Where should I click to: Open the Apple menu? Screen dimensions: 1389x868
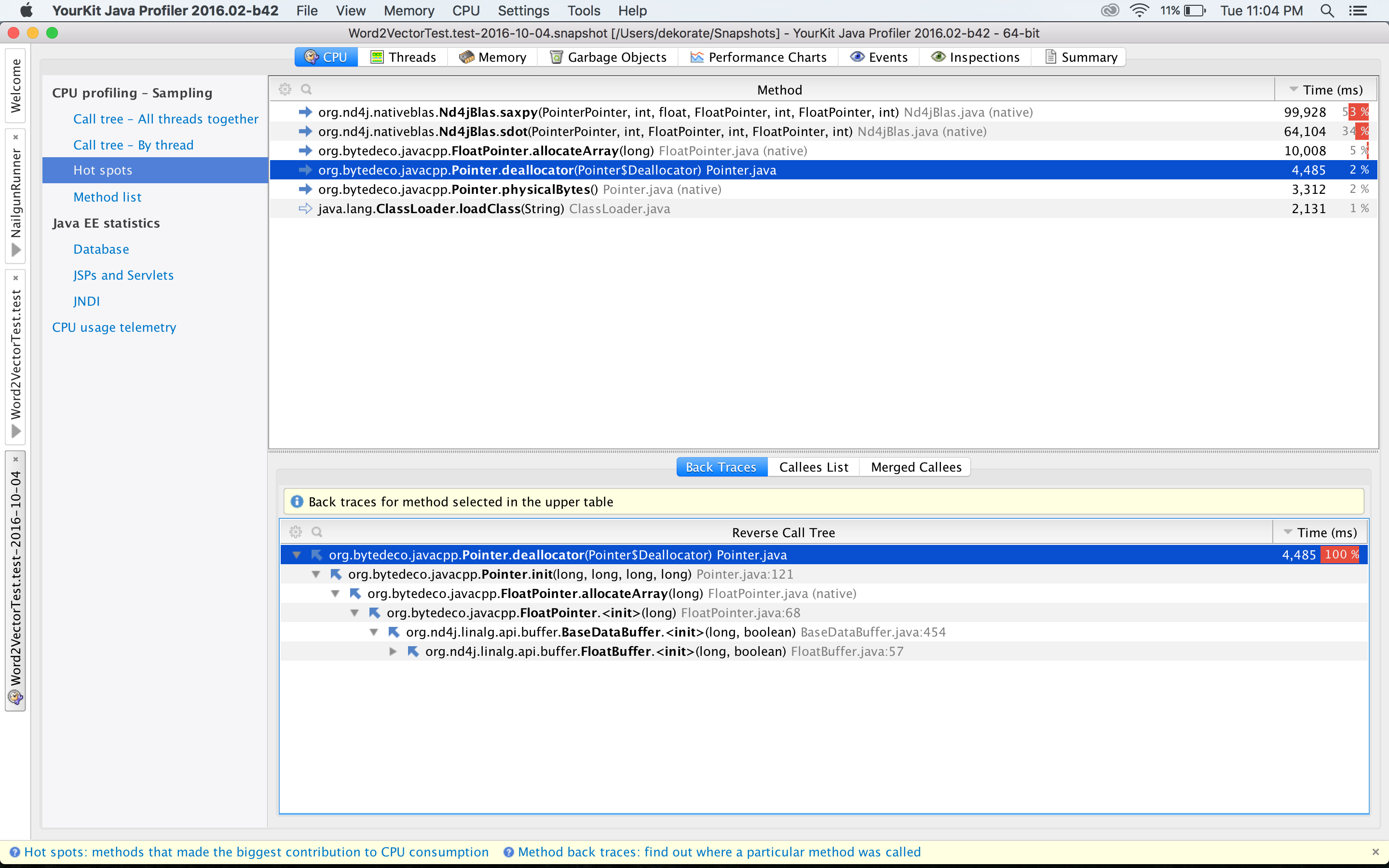(x=27, y=10)
